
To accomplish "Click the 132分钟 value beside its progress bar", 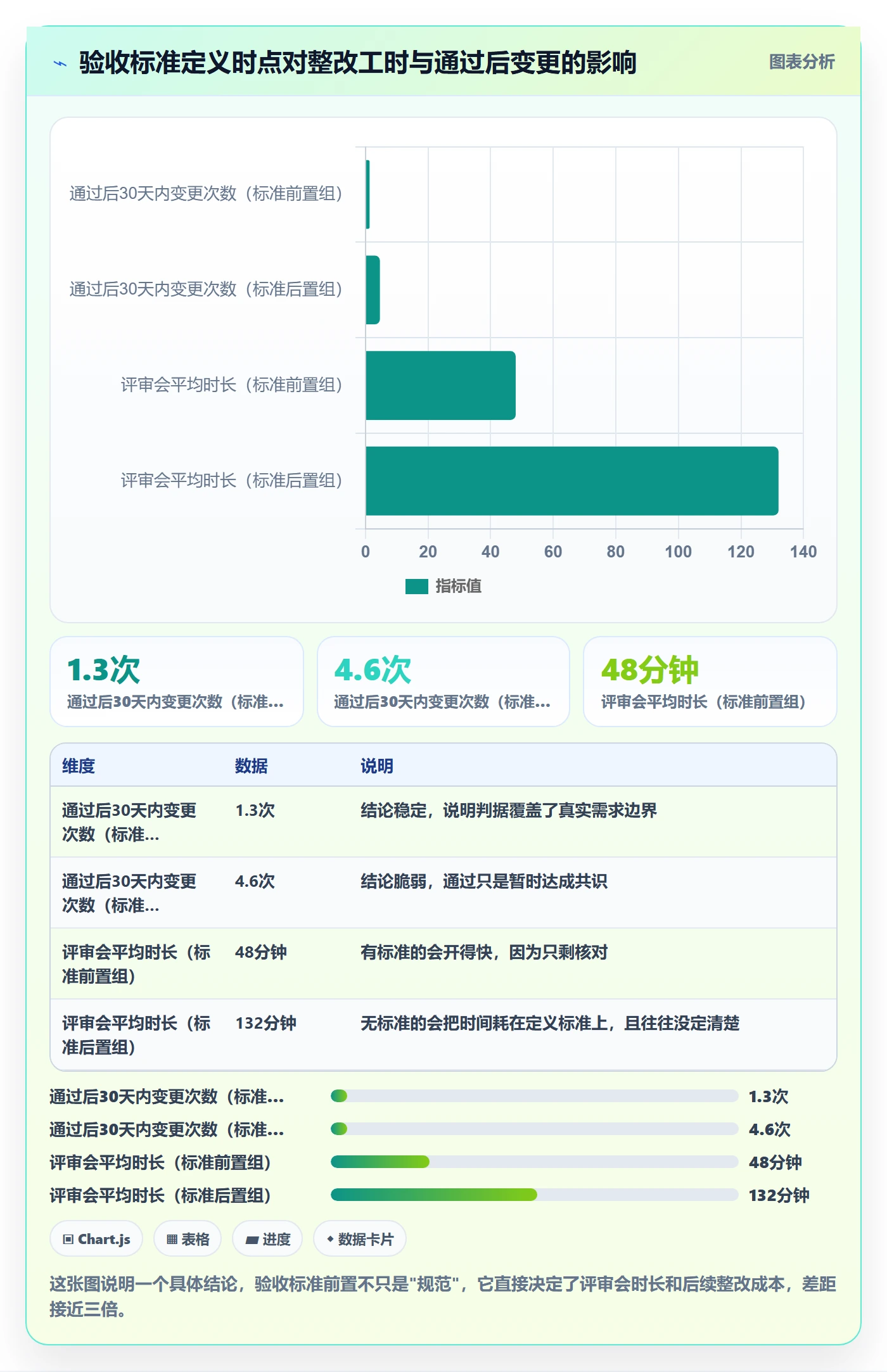I will (x=779, y=1195).
